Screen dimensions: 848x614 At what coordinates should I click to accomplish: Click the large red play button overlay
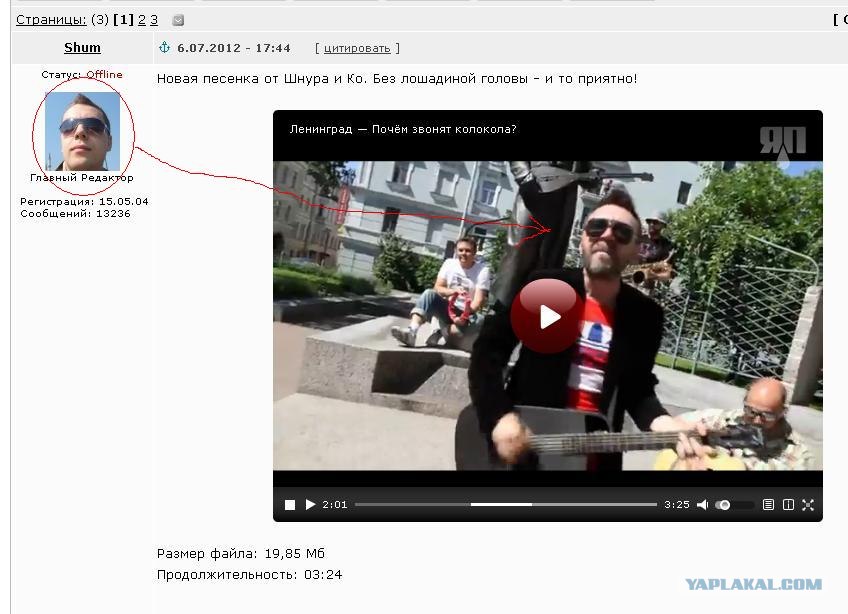(x=547, y=316)
